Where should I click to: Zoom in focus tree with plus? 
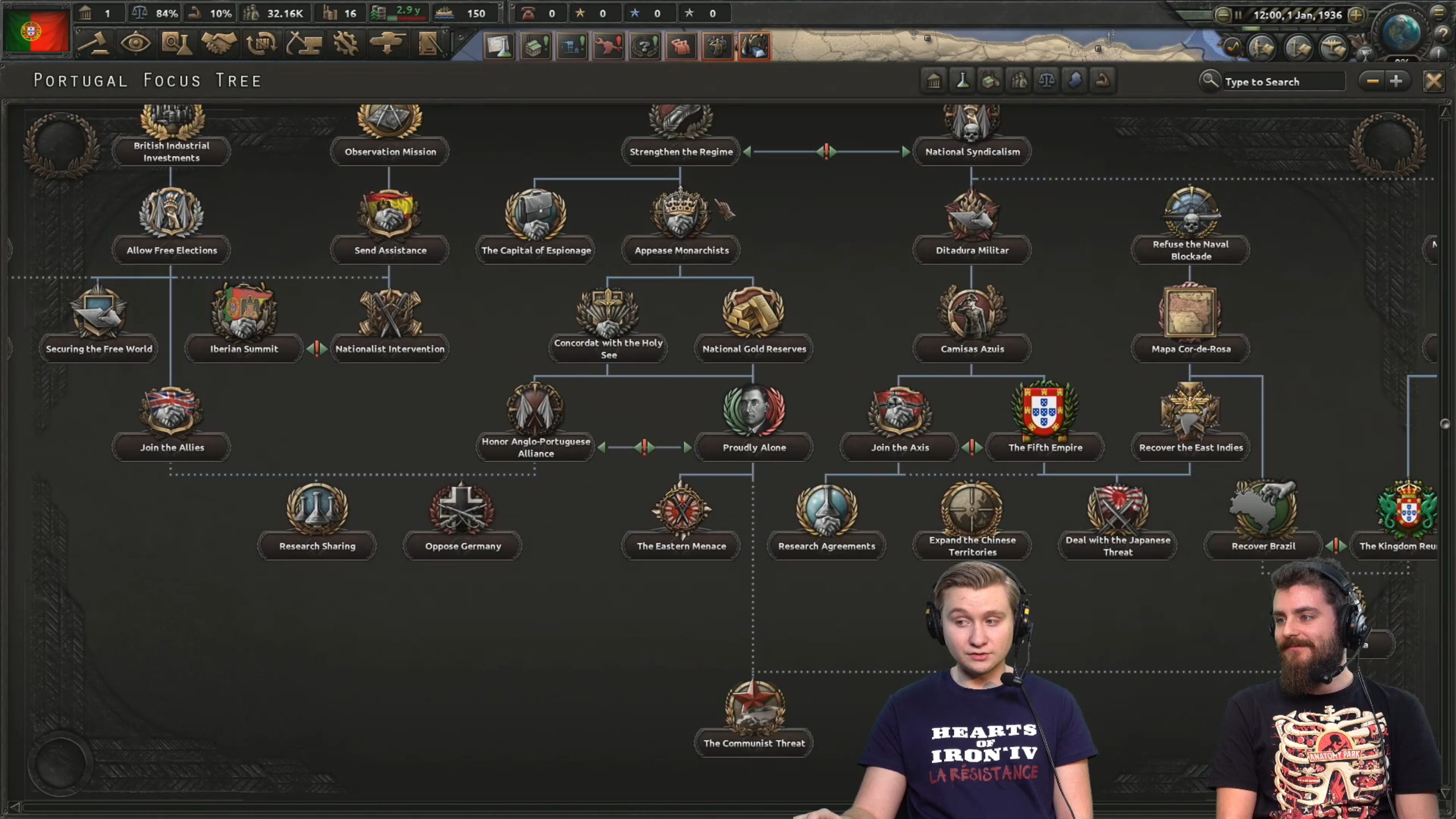[1396, 81]
